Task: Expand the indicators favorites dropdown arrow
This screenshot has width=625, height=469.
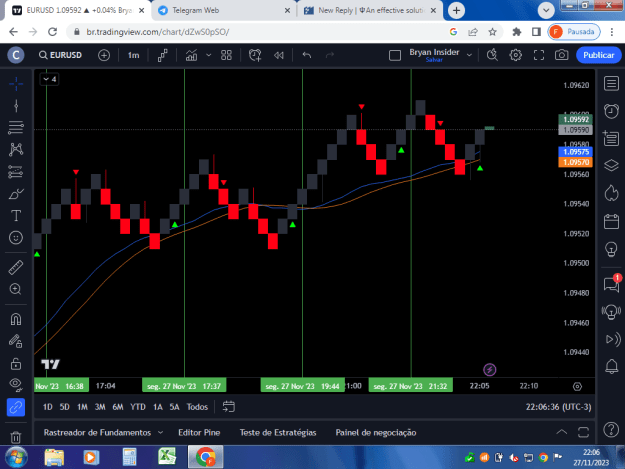Action: [208, 55]
